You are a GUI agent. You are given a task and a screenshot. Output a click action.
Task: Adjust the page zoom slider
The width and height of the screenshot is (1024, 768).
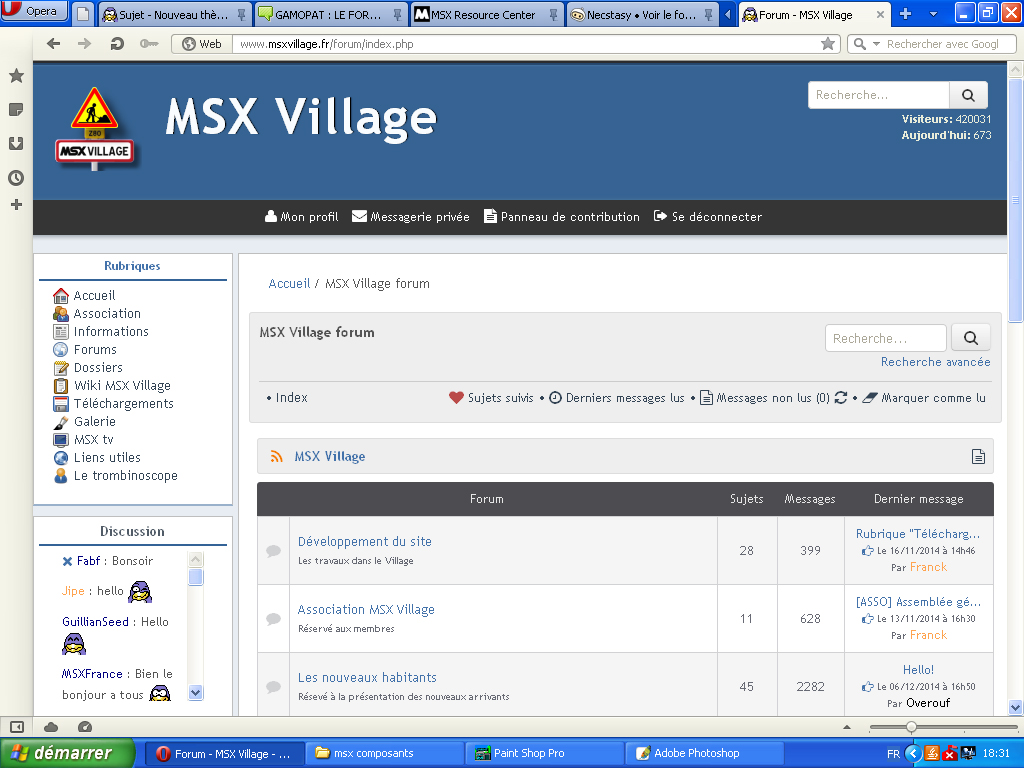(x=911, y=727)
